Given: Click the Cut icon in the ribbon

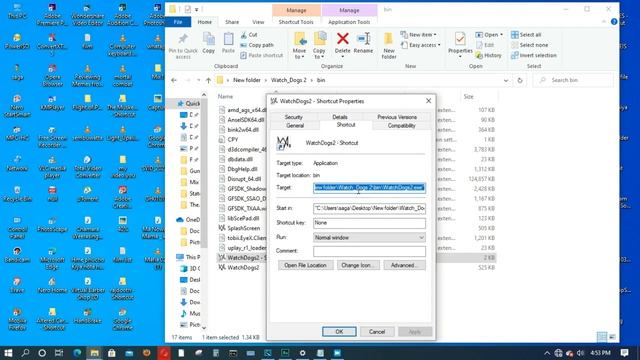Looking at the screenshot, I should coord(244,35).
